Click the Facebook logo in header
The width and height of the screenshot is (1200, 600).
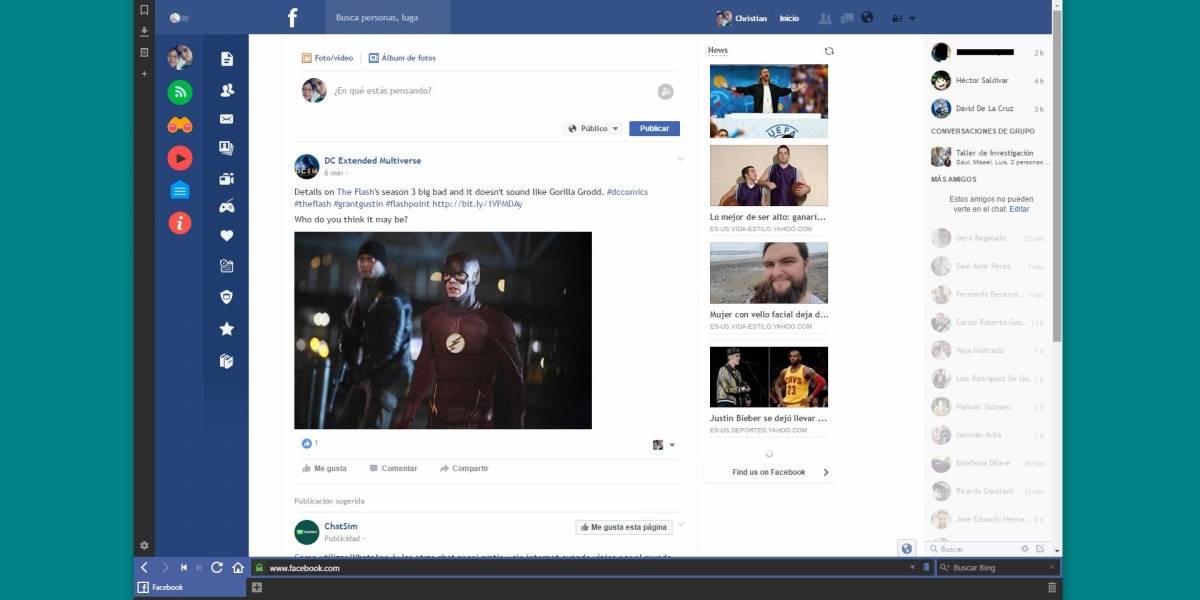(293, 18)
